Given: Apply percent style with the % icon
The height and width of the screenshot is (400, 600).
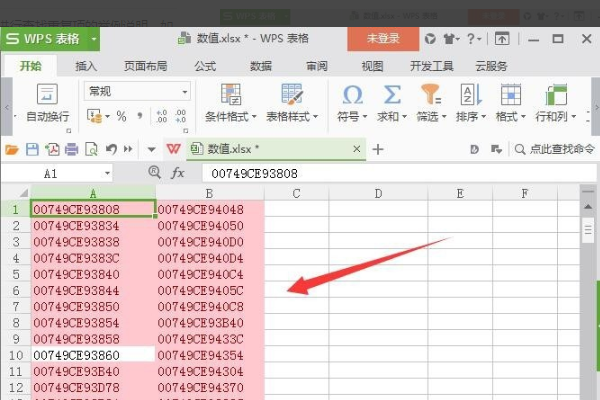Looking at the screenshot, I should coord(121,116).
